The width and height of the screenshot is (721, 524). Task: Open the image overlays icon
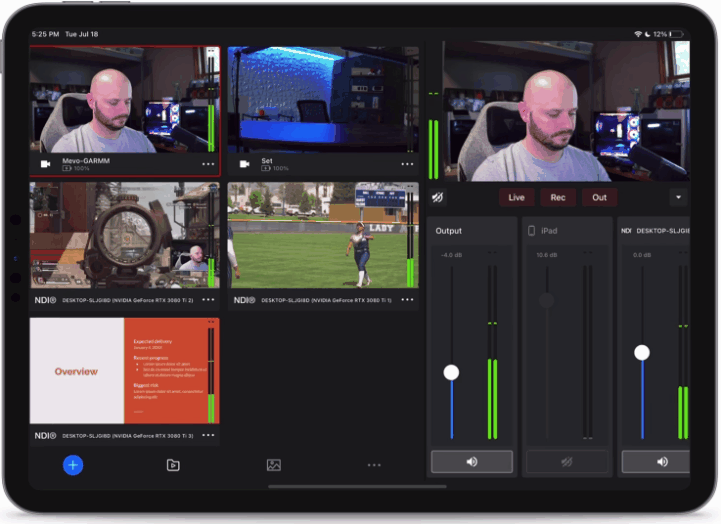[274, 465]
